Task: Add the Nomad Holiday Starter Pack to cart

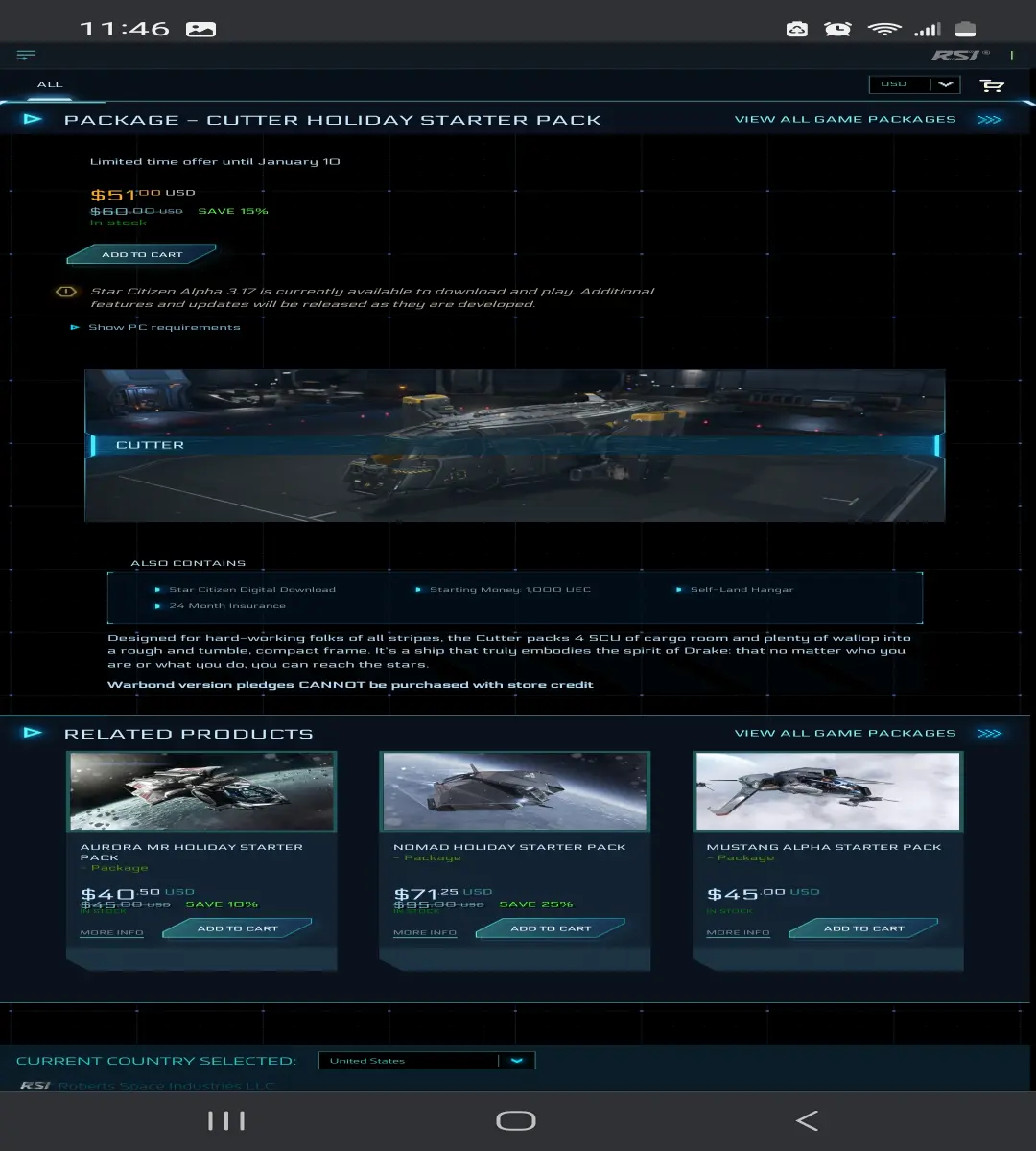Action: click(x=551, y=928)
